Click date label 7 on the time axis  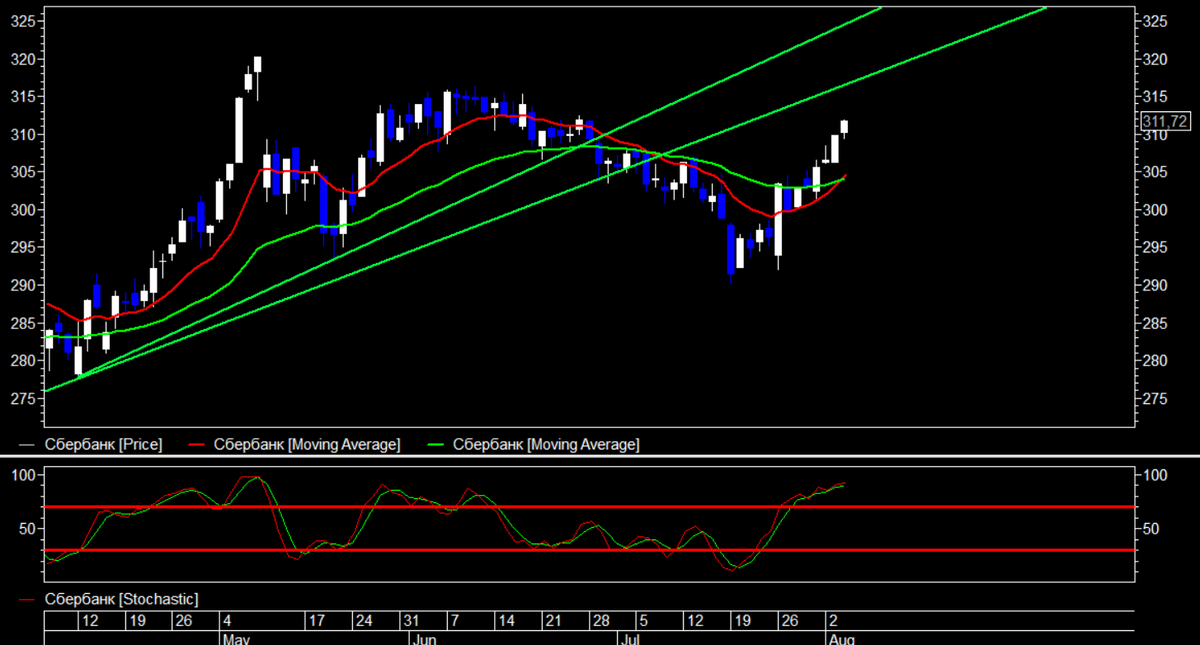453,621
